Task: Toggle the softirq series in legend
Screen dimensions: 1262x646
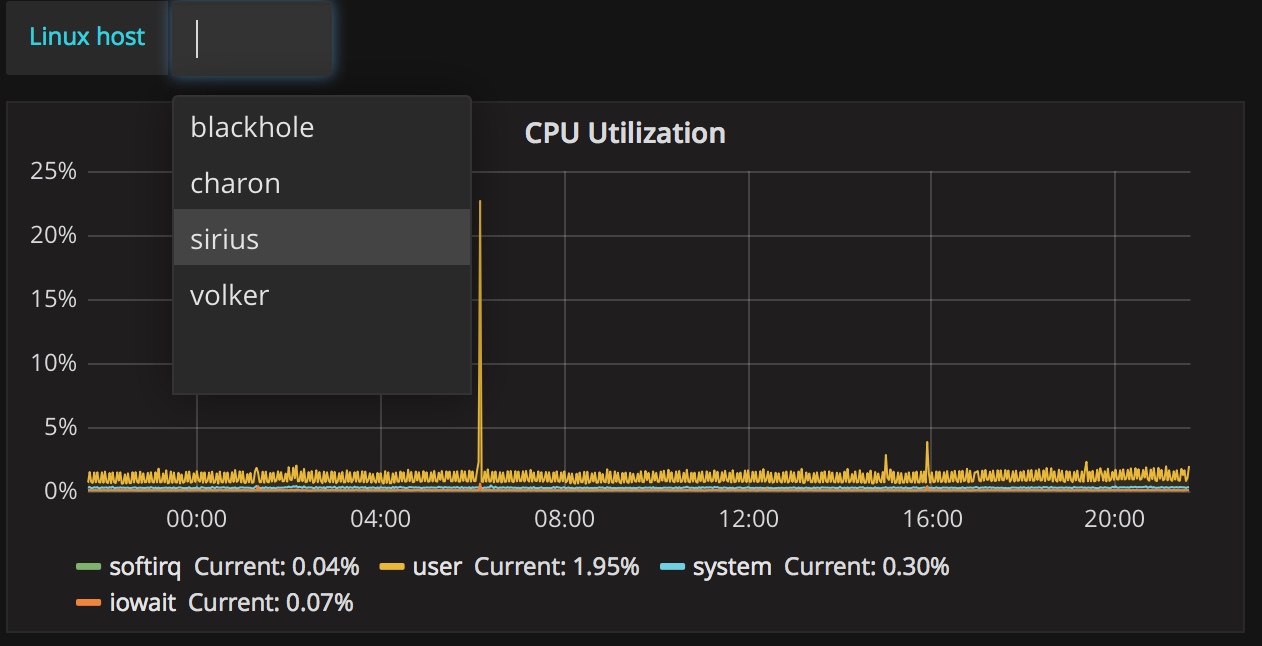Action: (x=145, y=567)
